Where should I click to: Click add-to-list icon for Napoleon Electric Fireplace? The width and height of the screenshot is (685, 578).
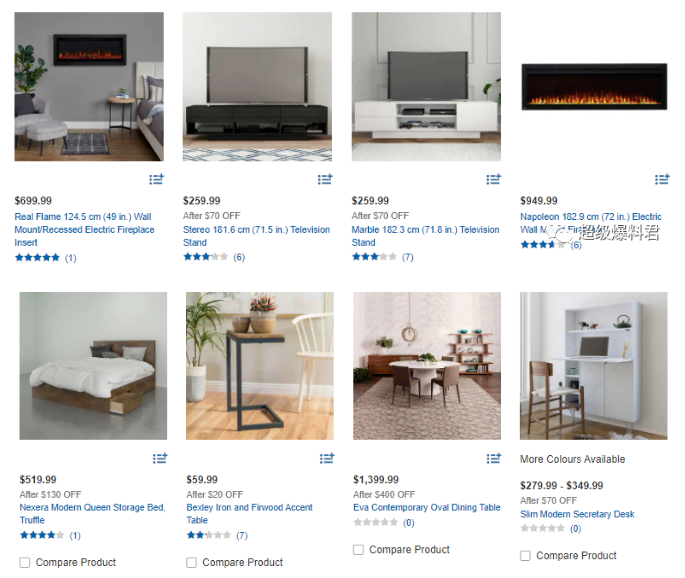coord(662,179)
